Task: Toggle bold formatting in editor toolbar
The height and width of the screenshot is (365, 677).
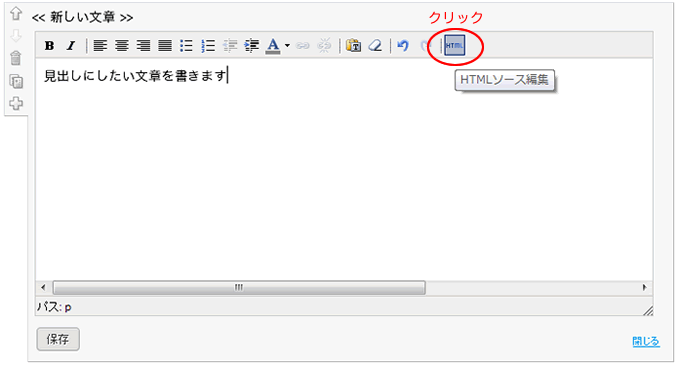Action: tap(49, 45)
